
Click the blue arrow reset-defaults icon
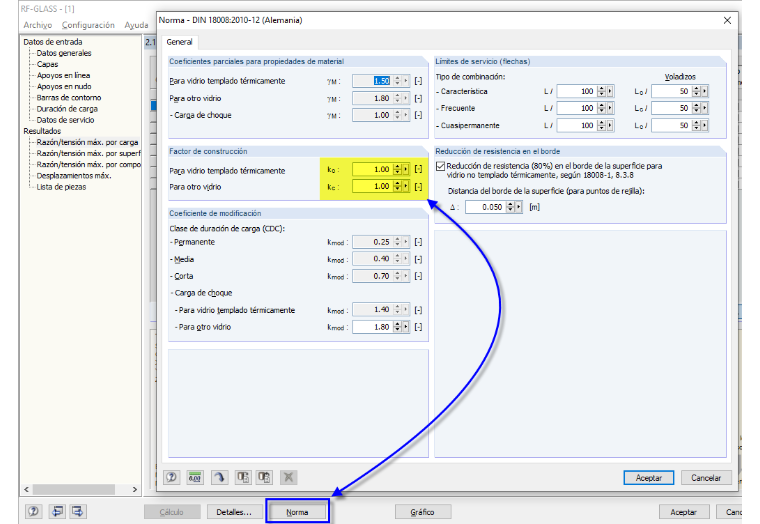tap(219, 477)
